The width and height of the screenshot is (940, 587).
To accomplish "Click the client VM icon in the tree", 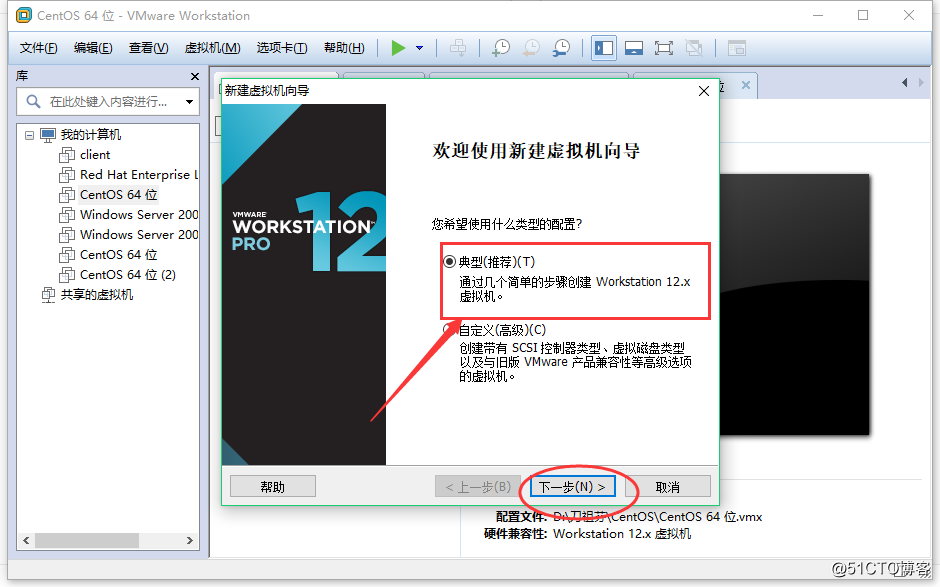I will (67, 155).
